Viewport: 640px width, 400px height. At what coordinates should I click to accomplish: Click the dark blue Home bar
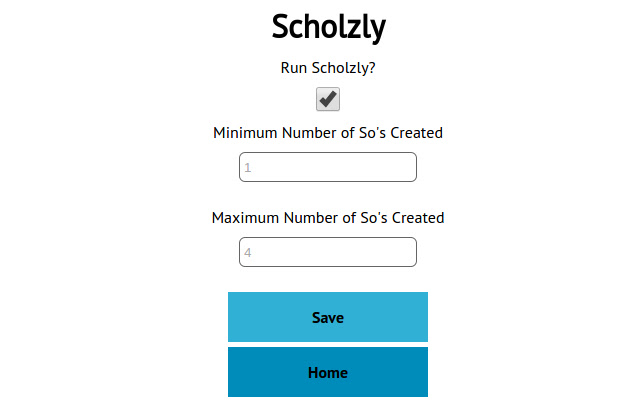pos(328,372)
